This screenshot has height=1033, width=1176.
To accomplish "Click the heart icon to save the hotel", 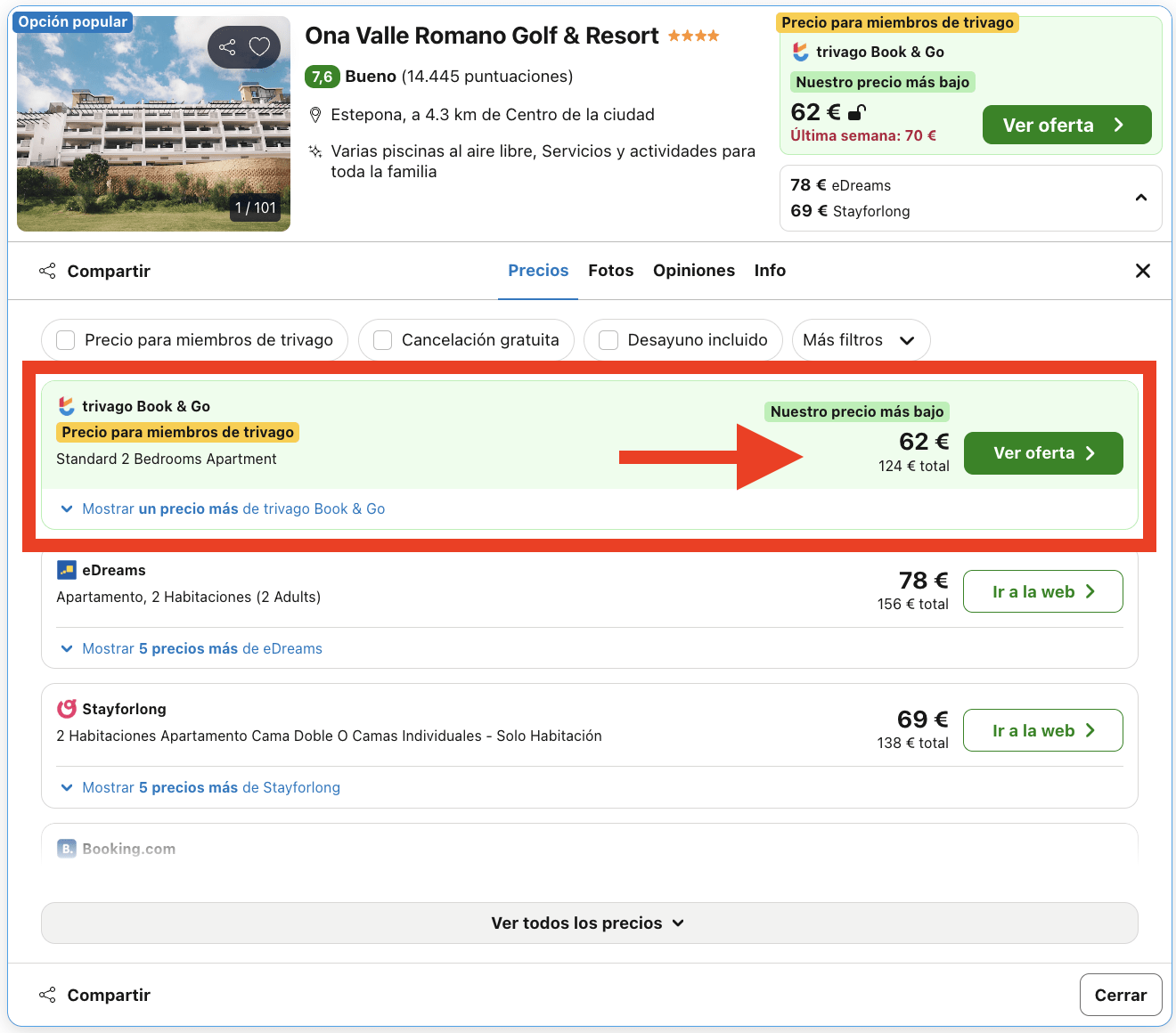I will click(x=259, y=46).
